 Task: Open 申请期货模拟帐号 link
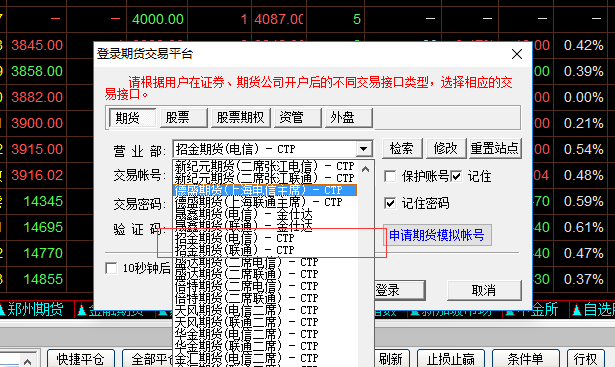click(437, 235)
